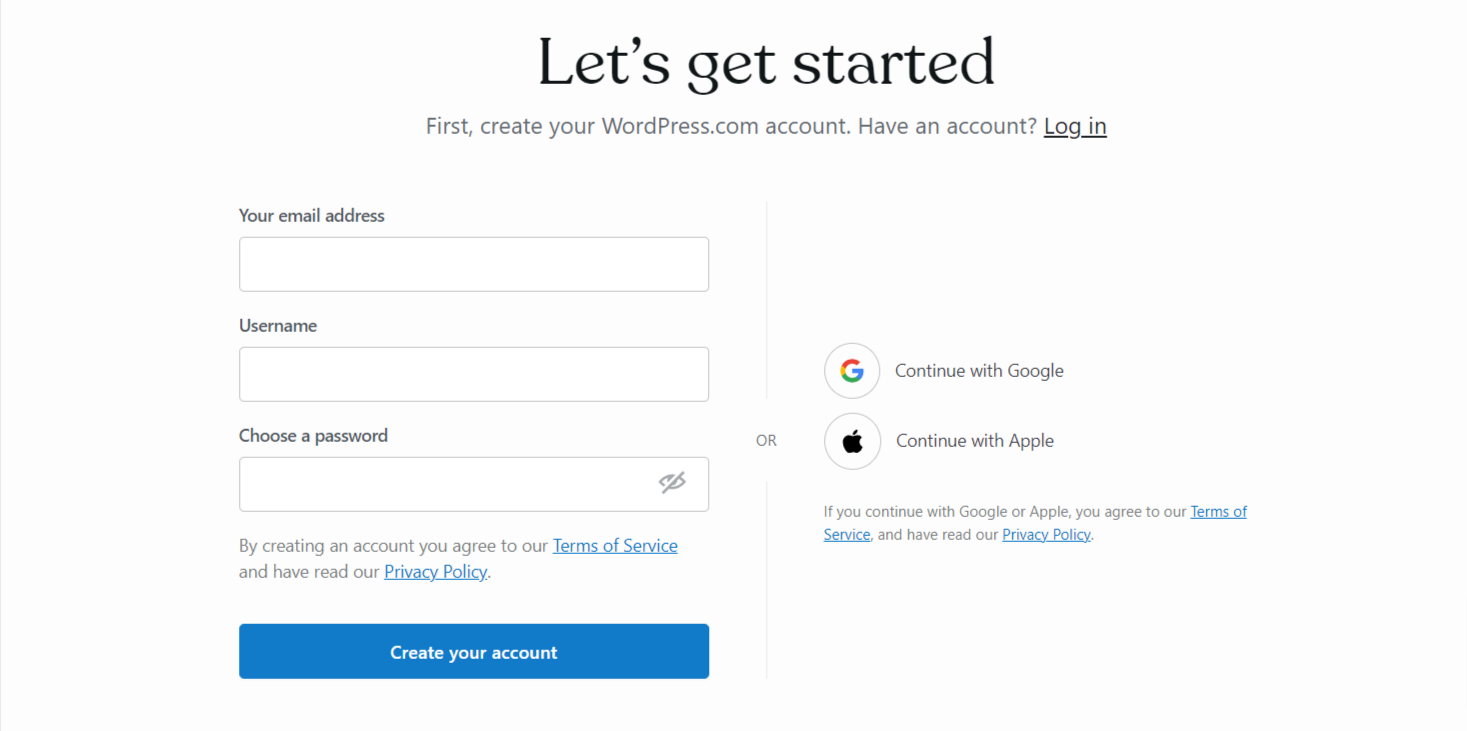Open the Privacy Policy link below the password field
1467x731 pixels.
(x=435, y=571)
